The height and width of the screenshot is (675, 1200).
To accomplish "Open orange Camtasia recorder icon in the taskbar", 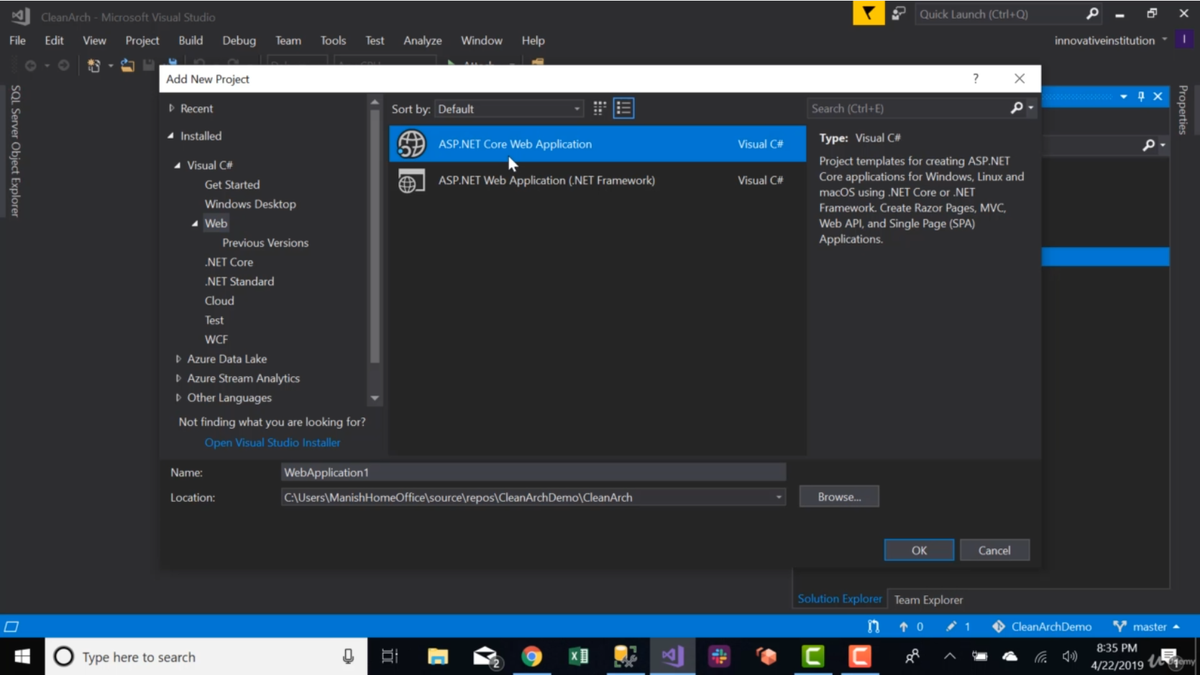I will [860, 657].
